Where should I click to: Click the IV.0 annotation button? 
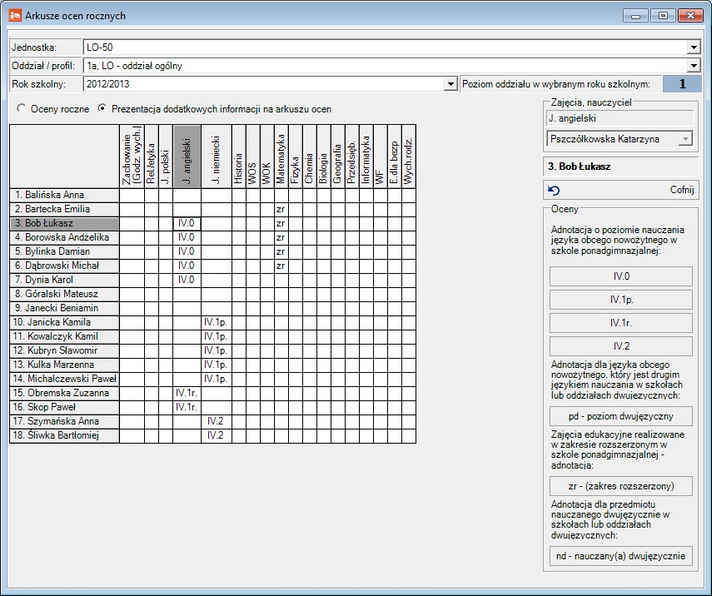pos(621,276)
